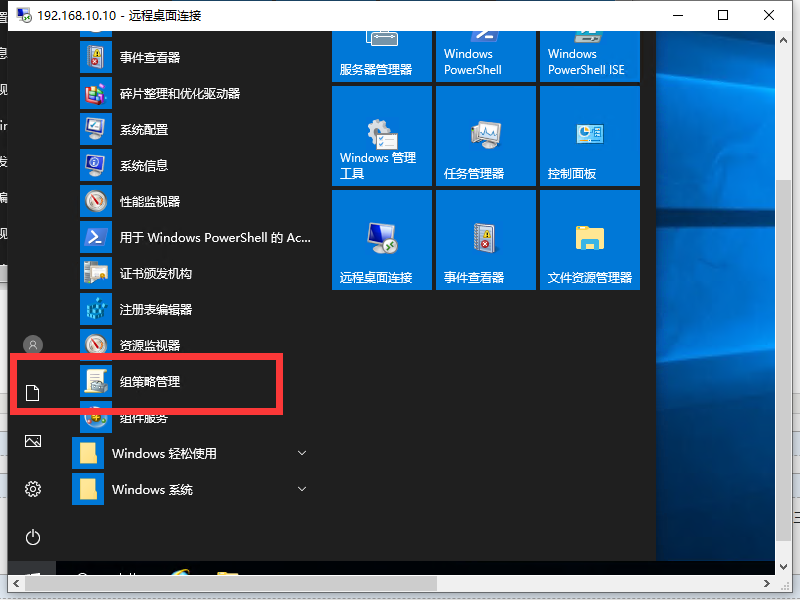Click the vertical scrollbar thumb

tap(783, 360)
